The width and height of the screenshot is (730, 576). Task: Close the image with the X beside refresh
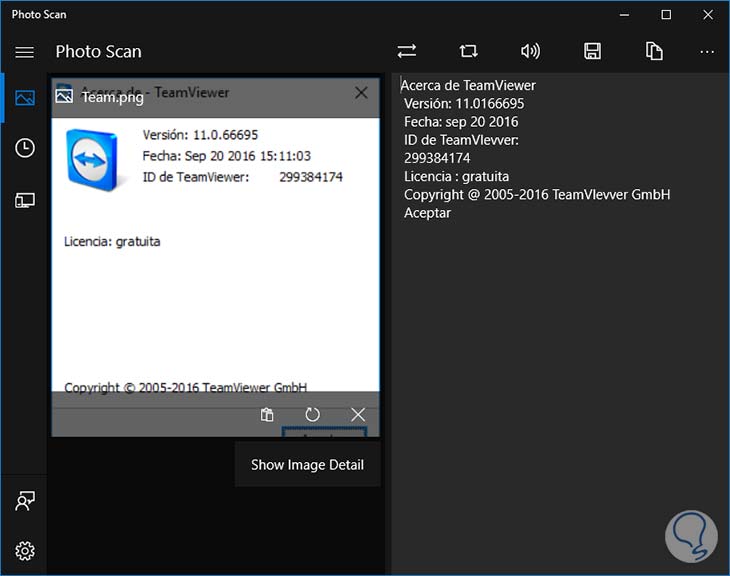pos(358,414)
